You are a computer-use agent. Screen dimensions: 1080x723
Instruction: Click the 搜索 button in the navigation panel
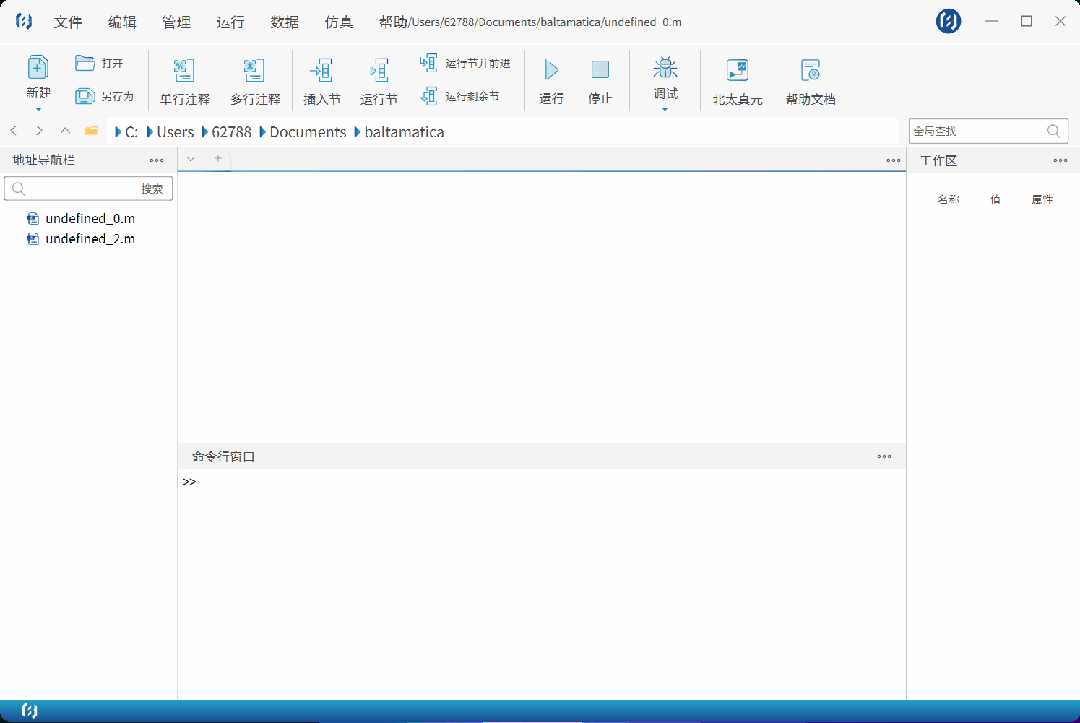[x=152, y=189]
